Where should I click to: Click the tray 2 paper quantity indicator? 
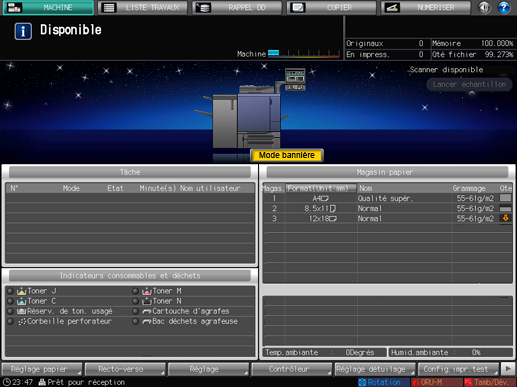pos(505,209)
